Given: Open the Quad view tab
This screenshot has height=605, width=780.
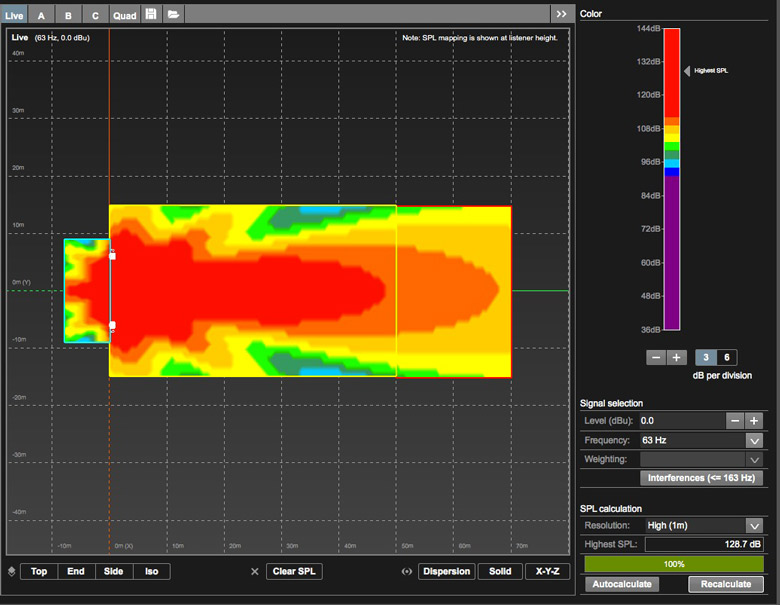Looking at the screenshot, I should [124, 15].
